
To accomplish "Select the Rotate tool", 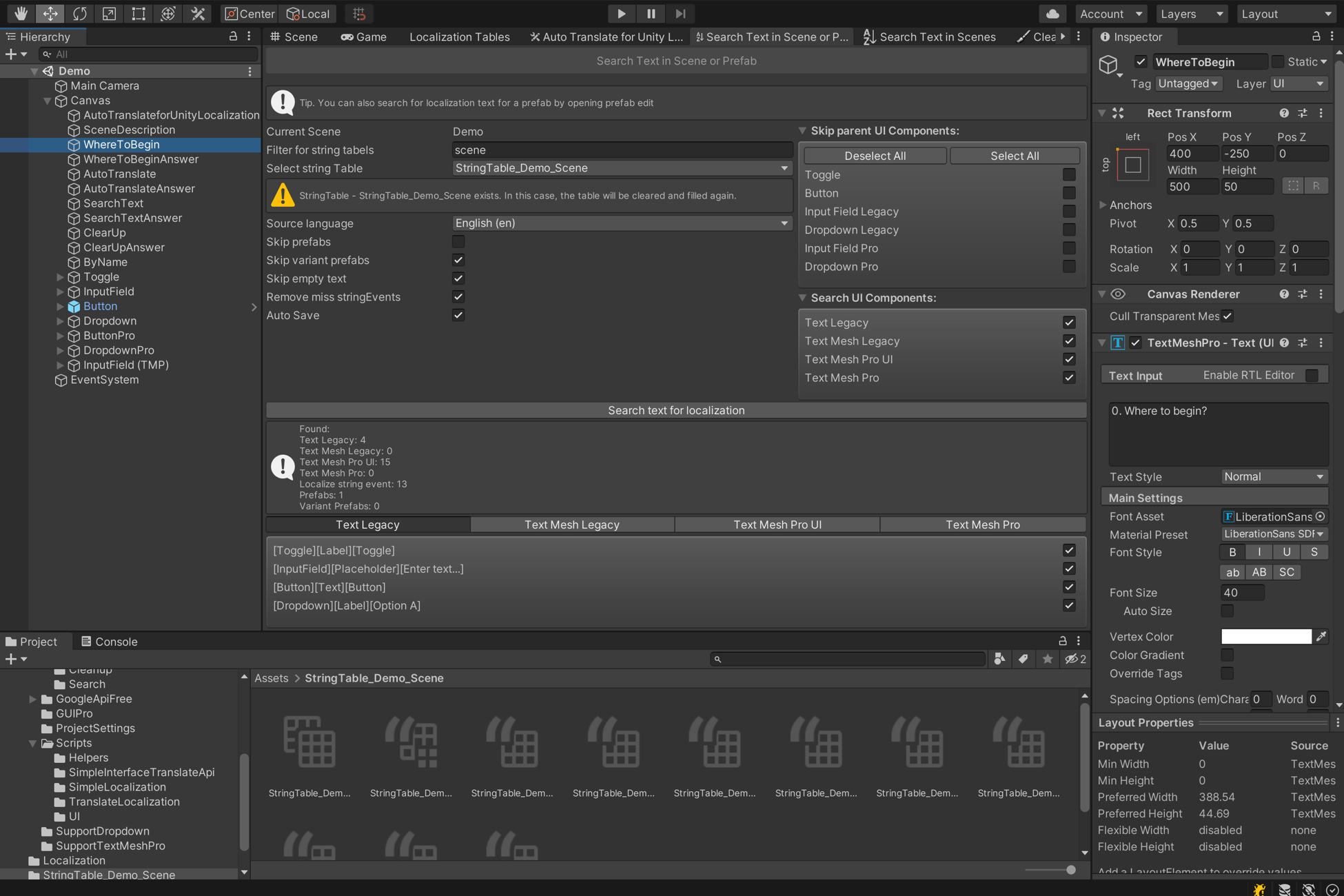I will coord(79,13).
